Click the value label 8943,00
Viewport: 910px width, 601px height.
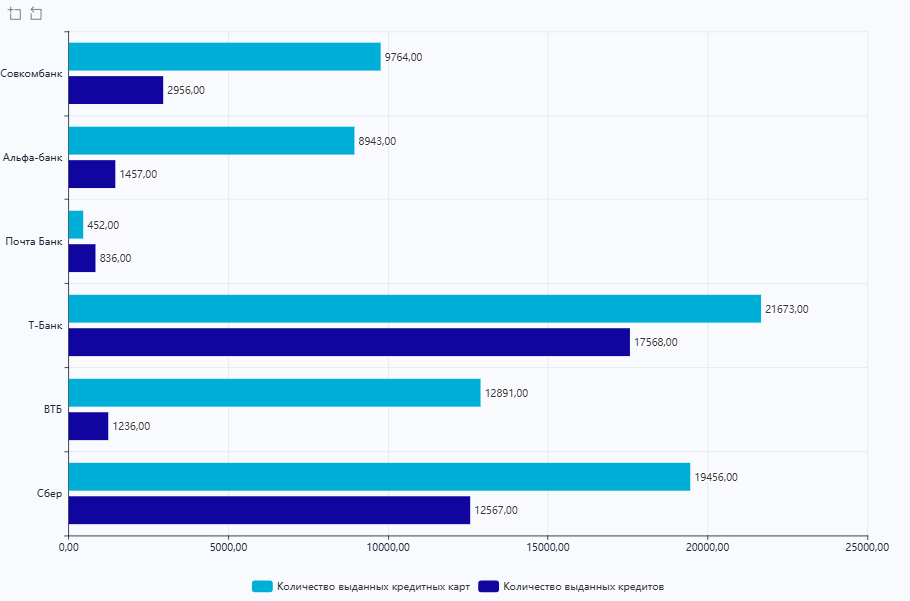point(377,142)
